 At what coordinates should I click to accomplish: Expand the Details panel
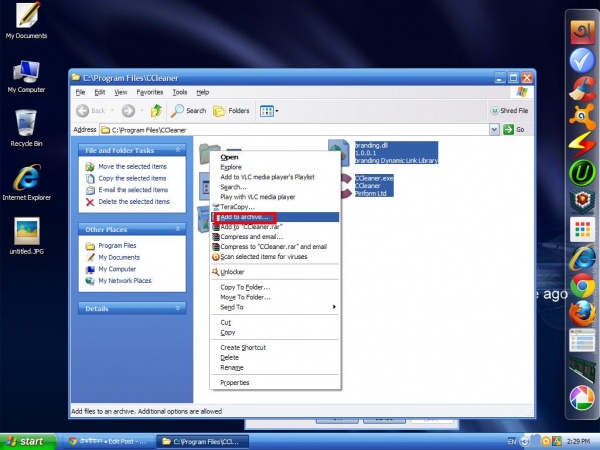tap(178, 308)
